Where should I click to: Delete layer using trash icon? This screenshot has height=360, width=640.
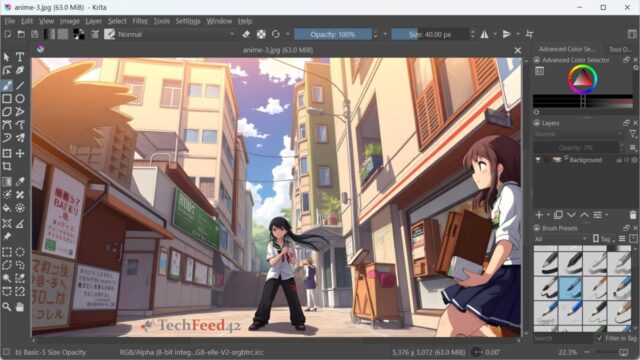tap(633, 215)
